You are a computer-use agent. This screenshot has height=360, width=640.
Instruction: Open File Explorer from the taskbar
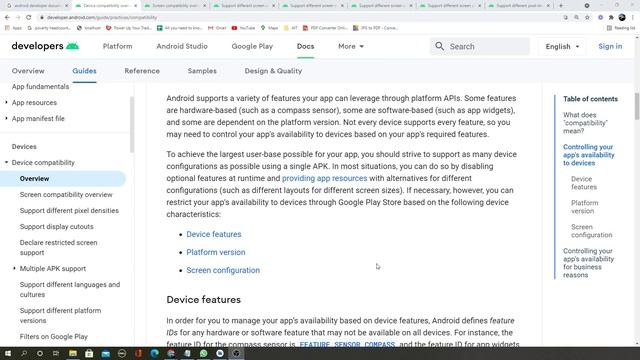click(73, 353)
